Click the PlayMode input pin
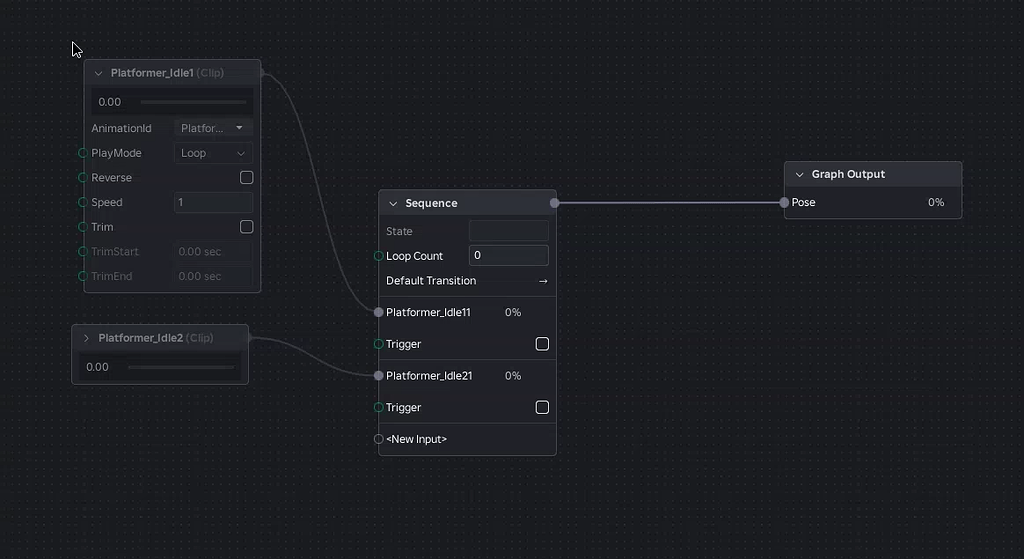1024x559 pixels. coord(83,153)
